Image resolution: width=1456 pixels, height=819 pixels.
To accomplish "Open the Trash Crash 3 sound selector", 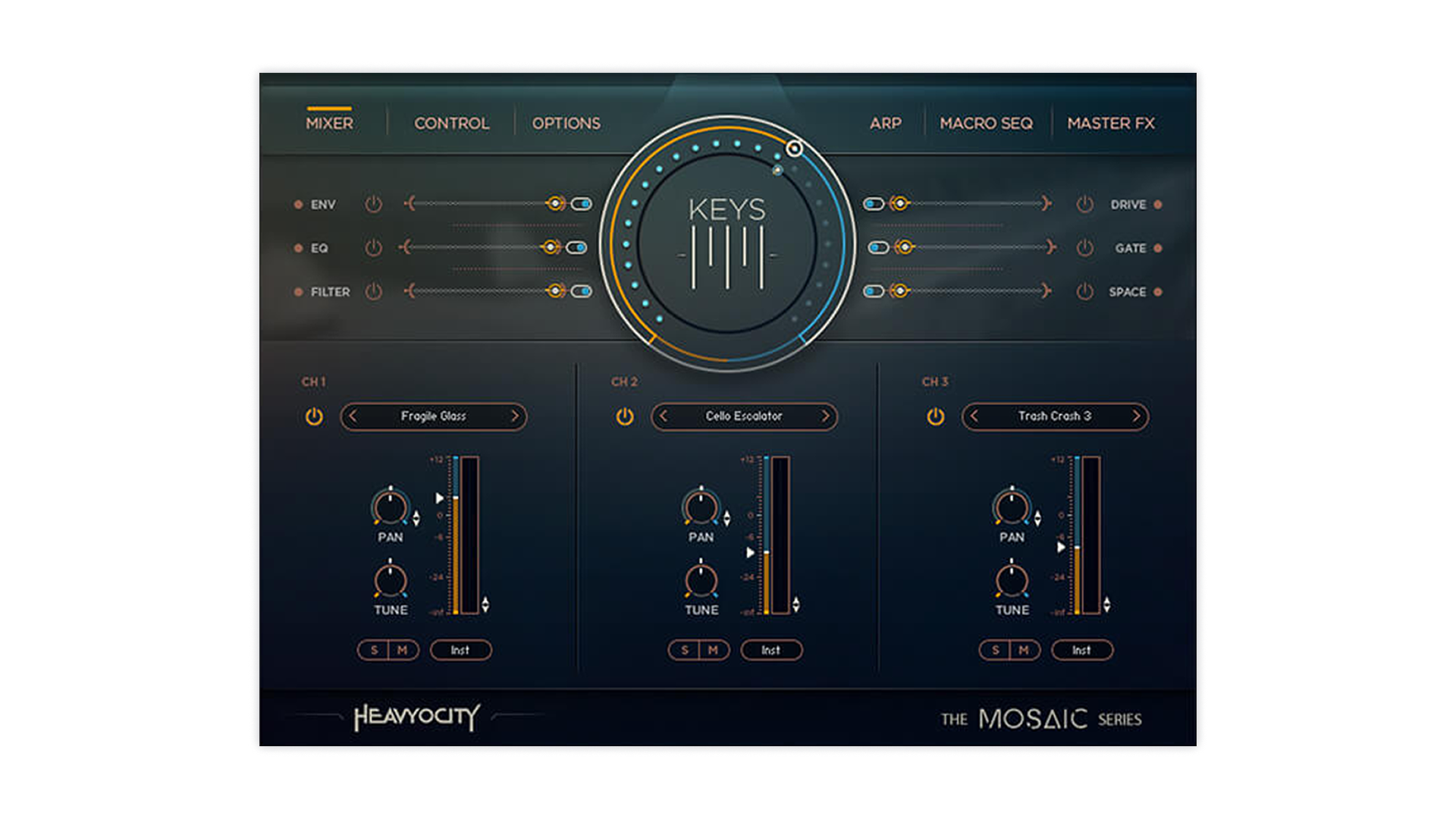I will click(x=1054, y=416).
